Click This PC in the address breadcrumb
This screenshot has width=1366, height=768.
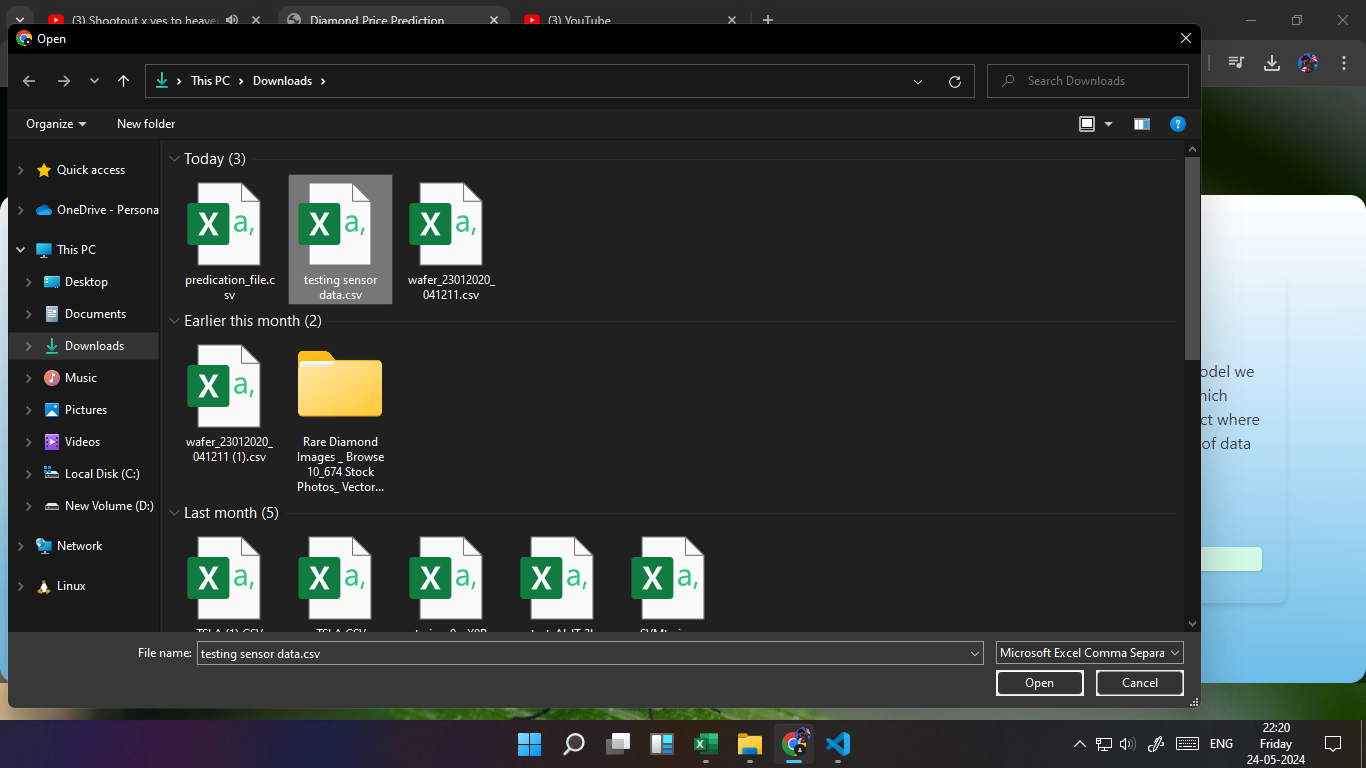click(210, 81)
